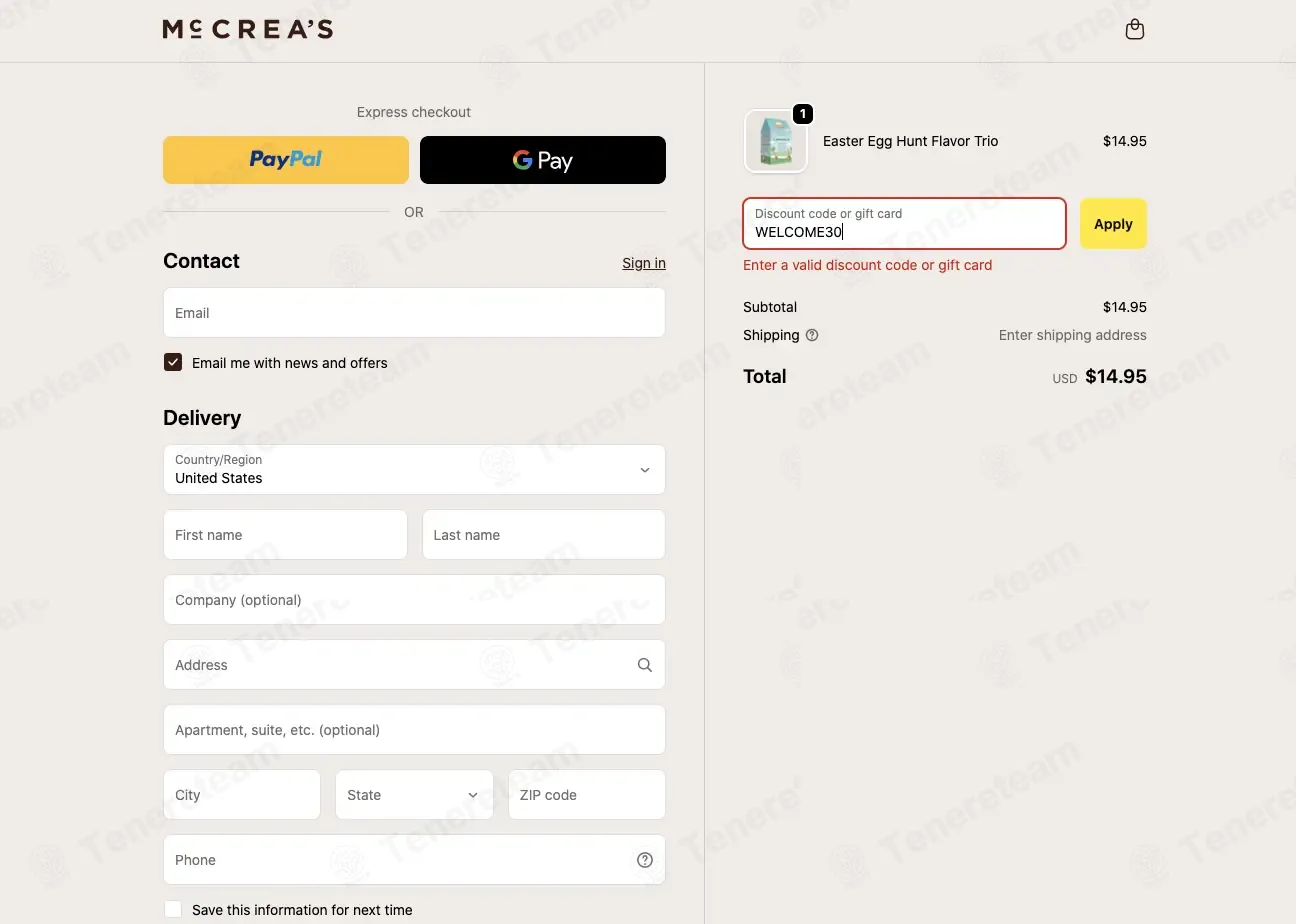The image size is (1296, 924).
Task: Pay with PayPal express checkout
Action: pos(286,160)
